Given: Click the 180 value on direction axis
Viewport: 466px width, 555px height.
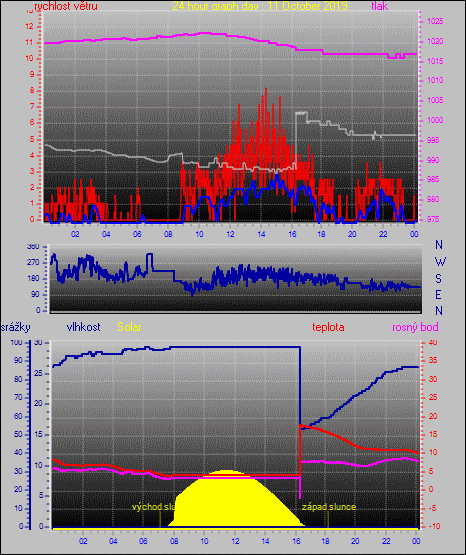Looking at the screenshot, I should point(34,279).
